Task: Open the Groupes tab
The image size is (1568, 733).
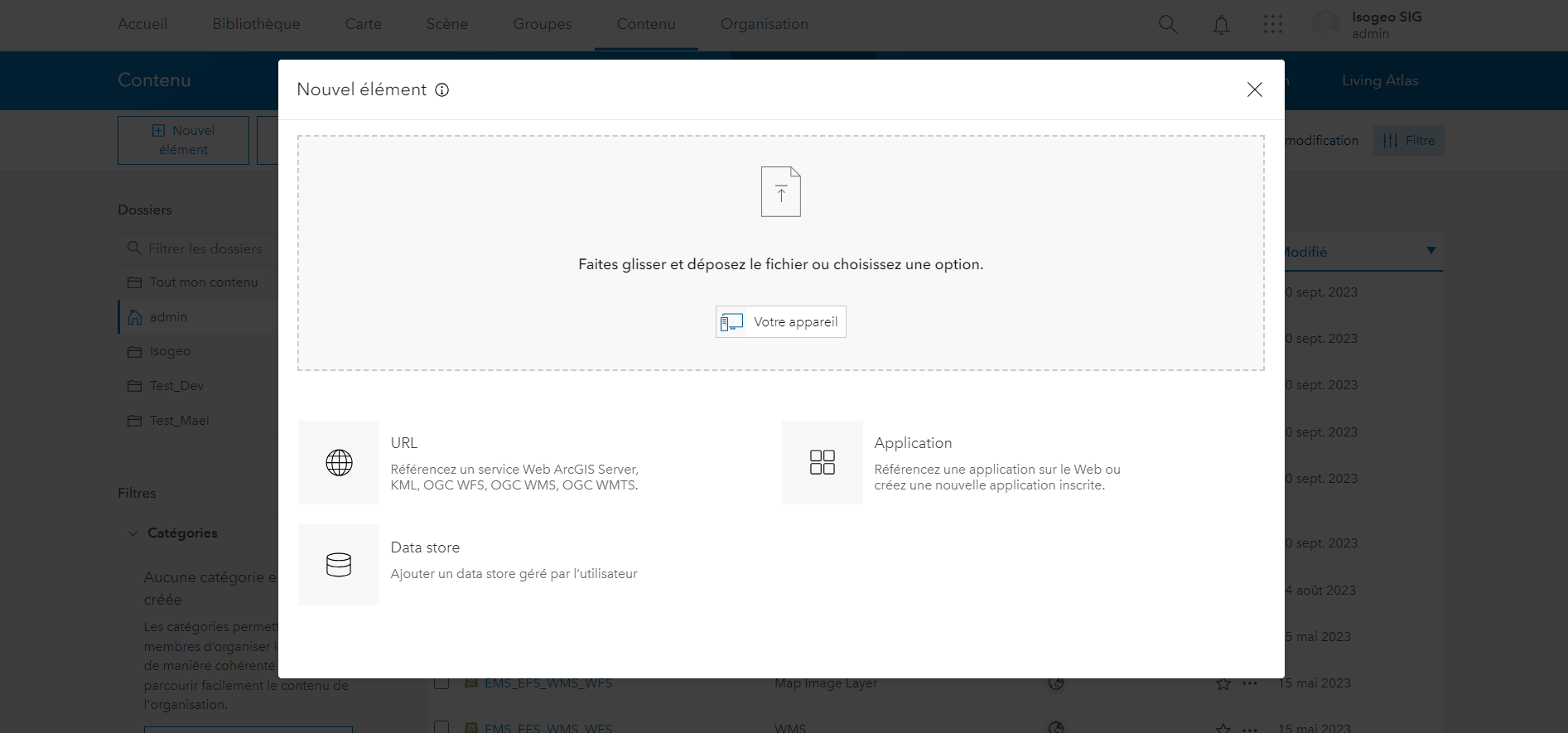Action: (543, 24)
